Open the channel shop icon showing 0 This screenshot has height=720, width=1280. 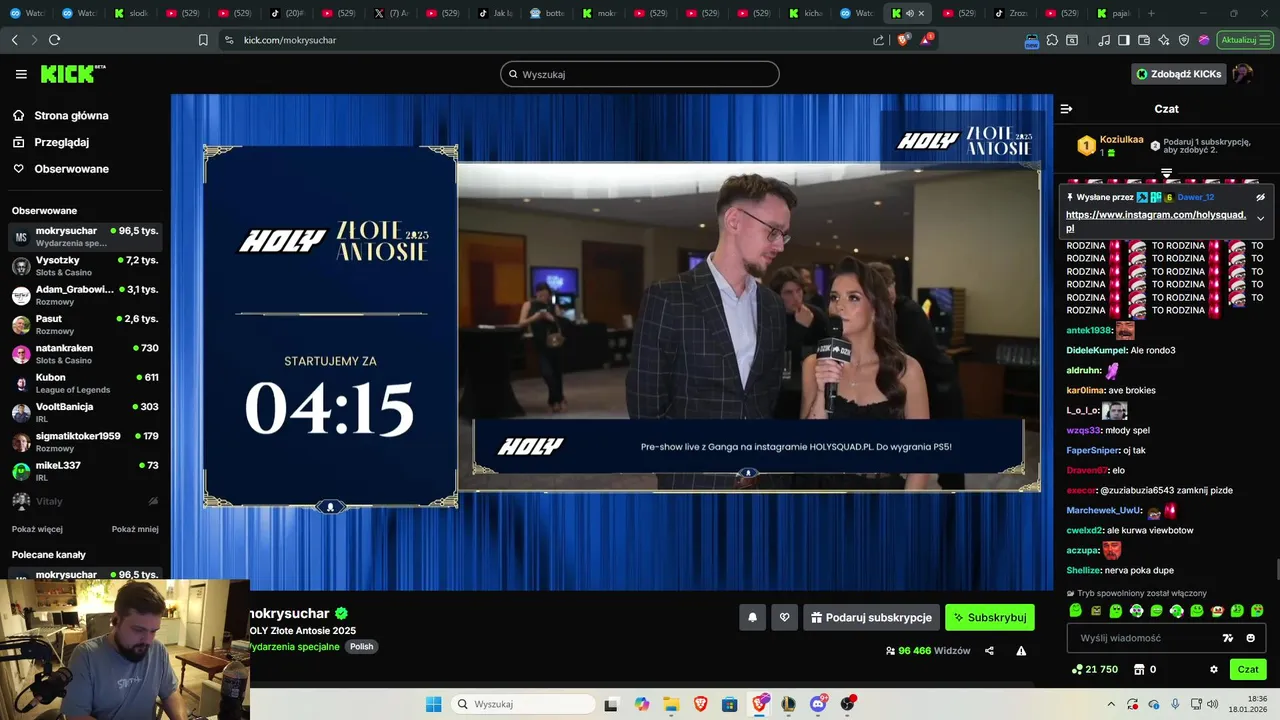click(1144, 670)
